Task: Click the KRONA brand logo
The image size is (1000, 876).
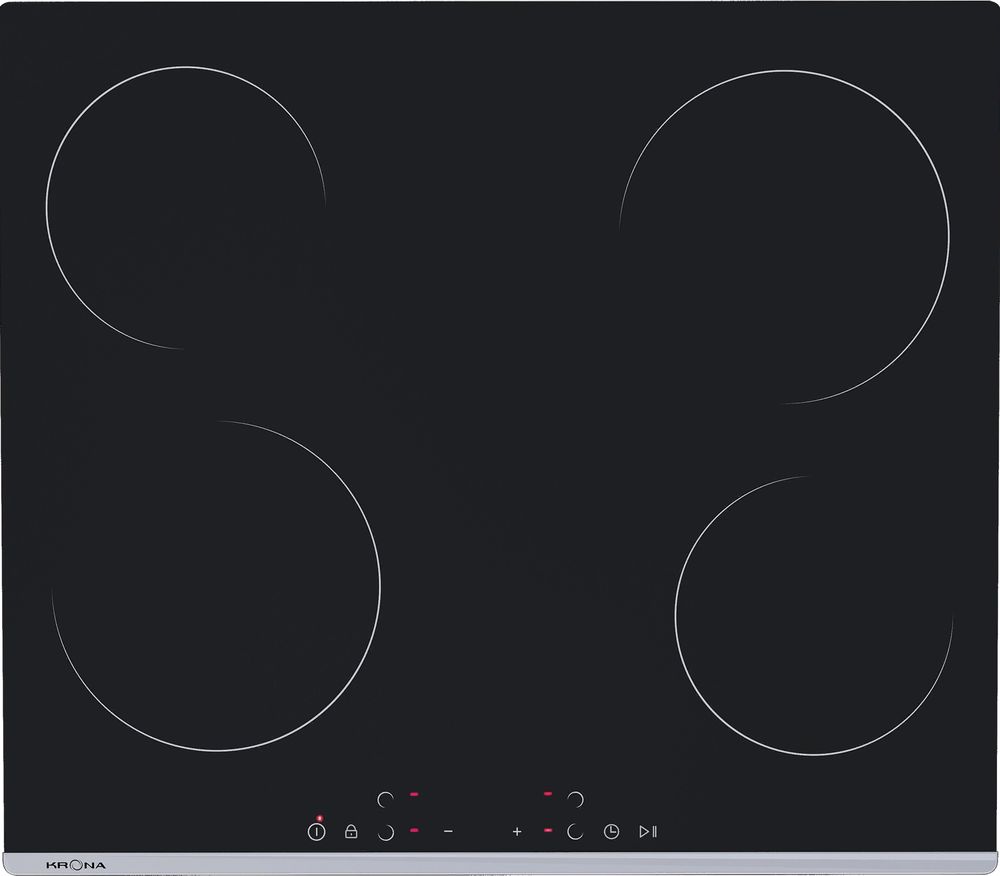Action: point(76,864)
